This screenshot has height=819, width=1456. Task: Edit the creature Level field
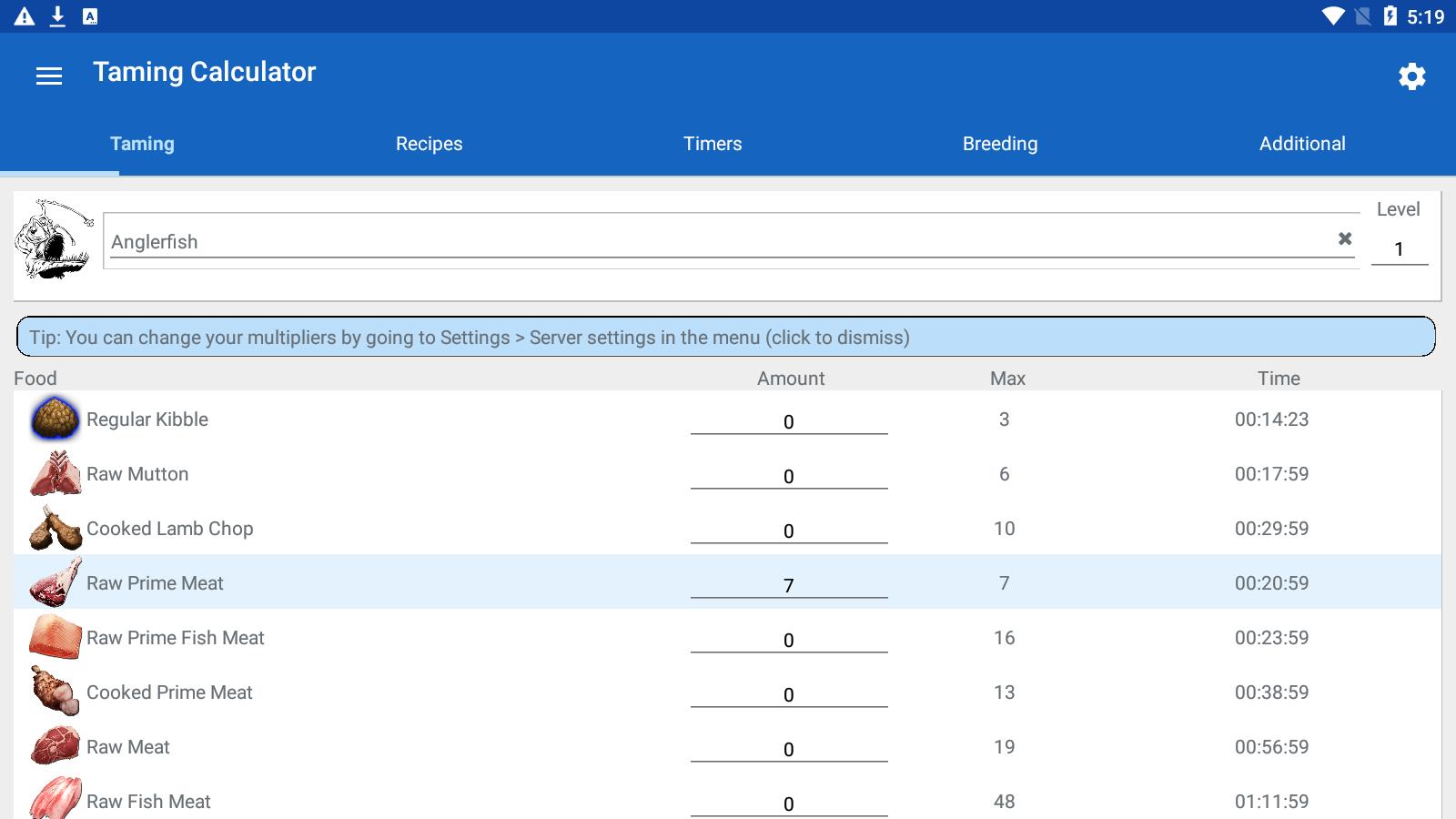[1399, 249]
